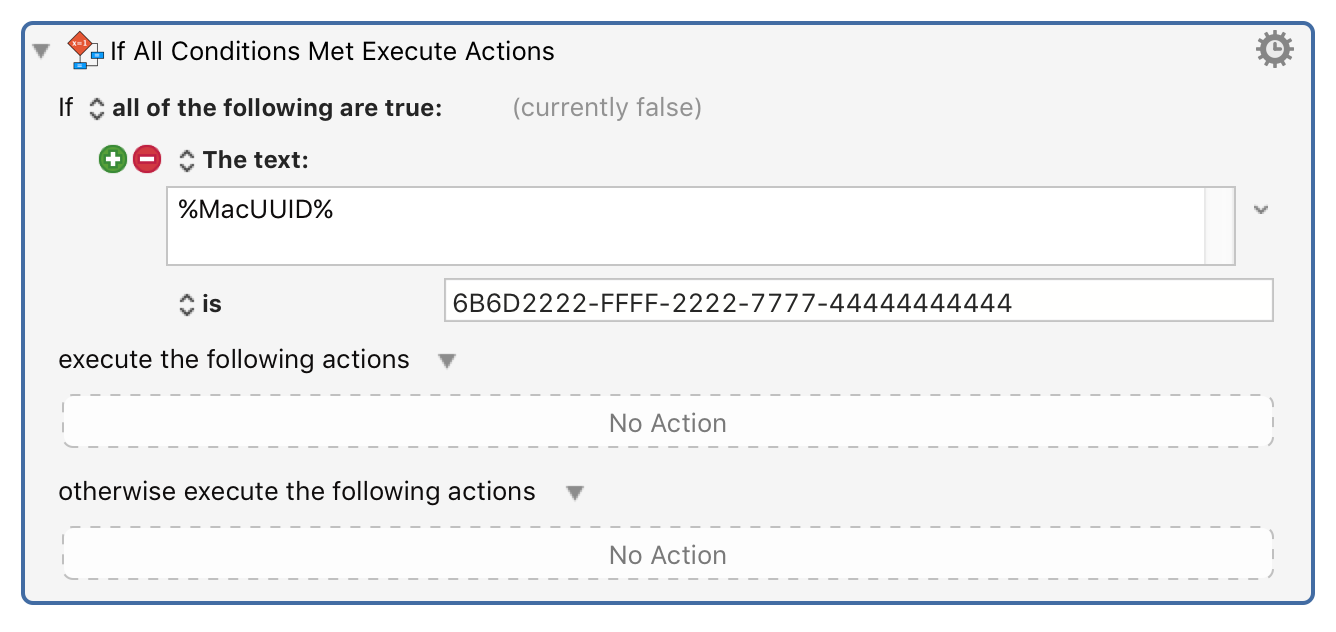The width and height of the screenshot is (1336, 632).
Task: Open the token insert chevron beside the text field
Action: point(1261,210)
